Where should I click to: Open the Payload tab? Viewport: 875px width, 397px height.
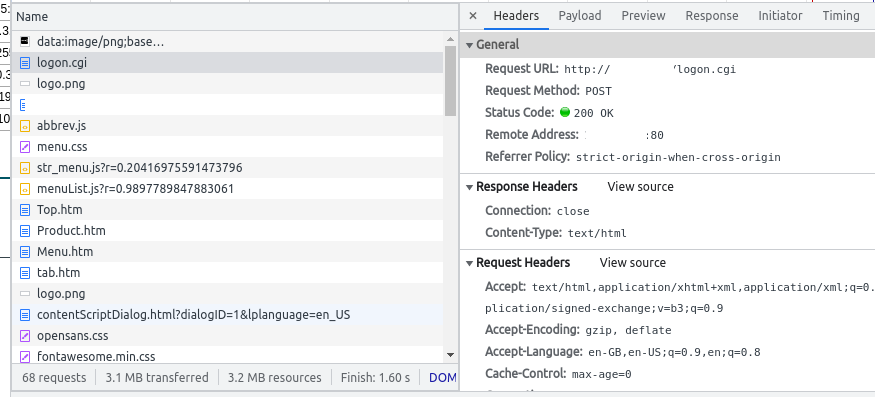click(580, 16)
